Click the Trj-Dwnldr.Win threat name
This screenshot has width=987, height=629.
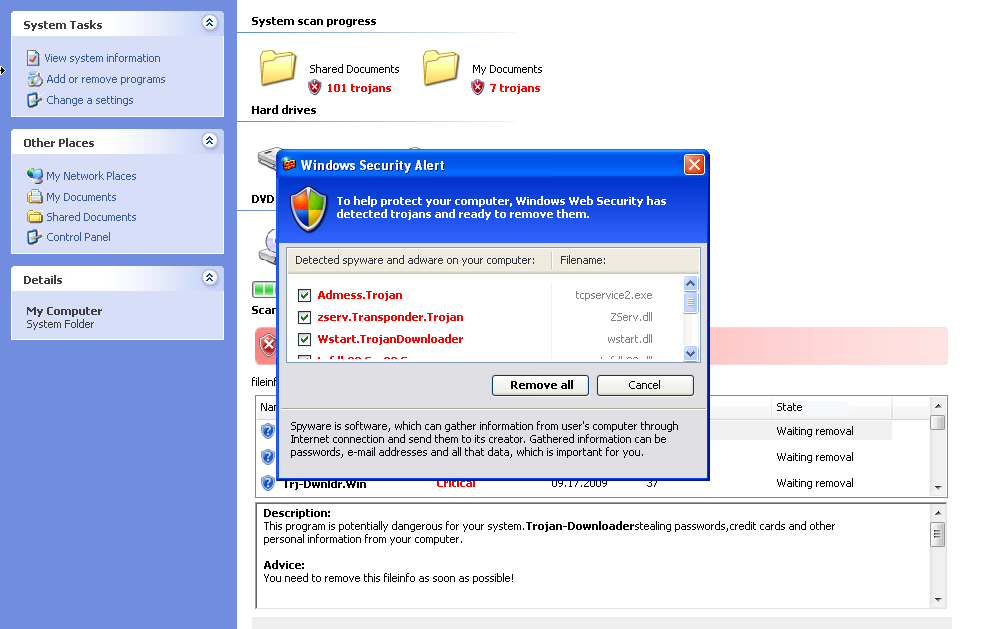click(325, 484)
